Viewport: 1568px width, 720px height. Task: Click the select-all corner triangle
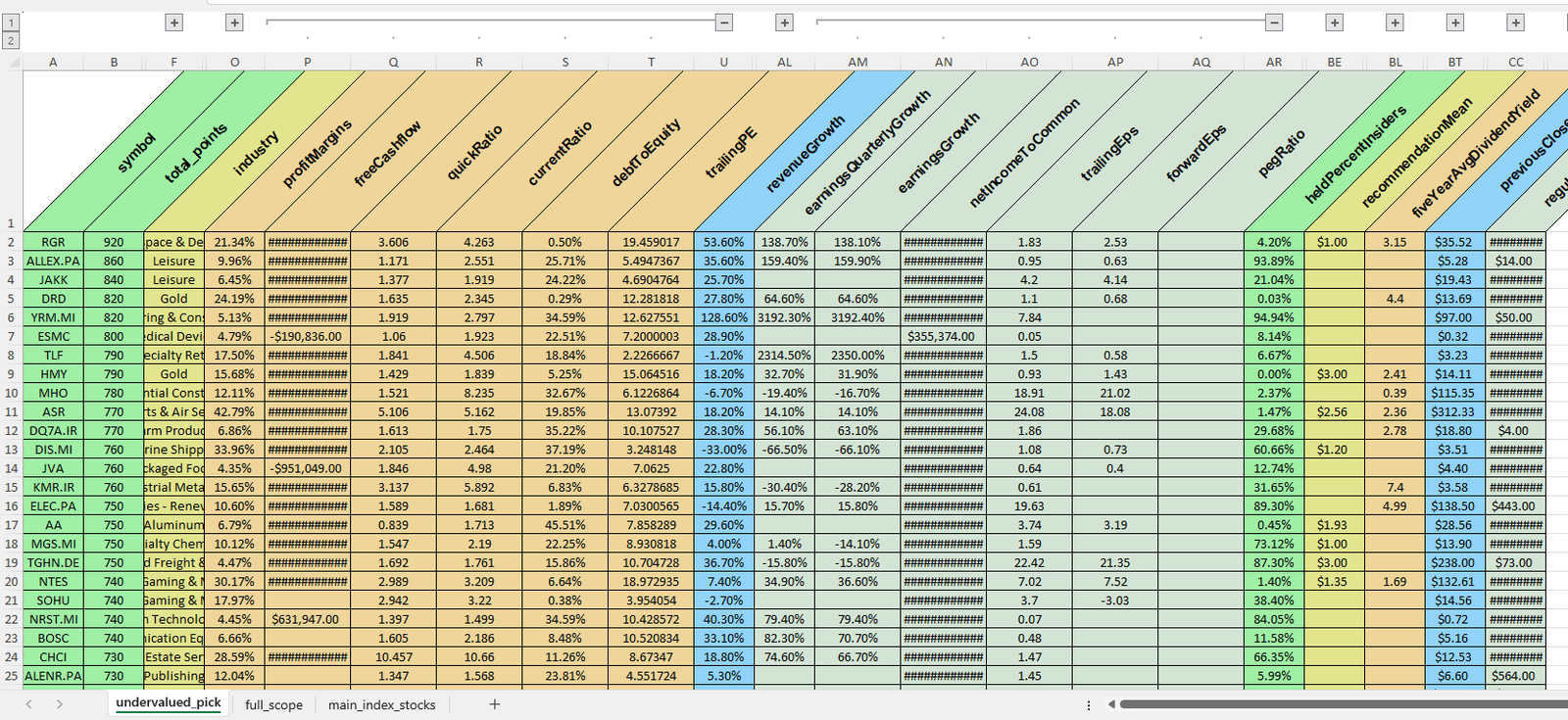tap(12, 62)
